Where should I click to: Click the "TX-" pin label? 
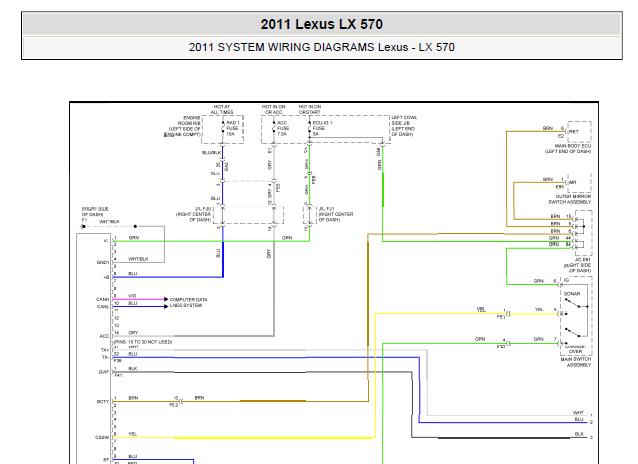click(x=105, y=357)
